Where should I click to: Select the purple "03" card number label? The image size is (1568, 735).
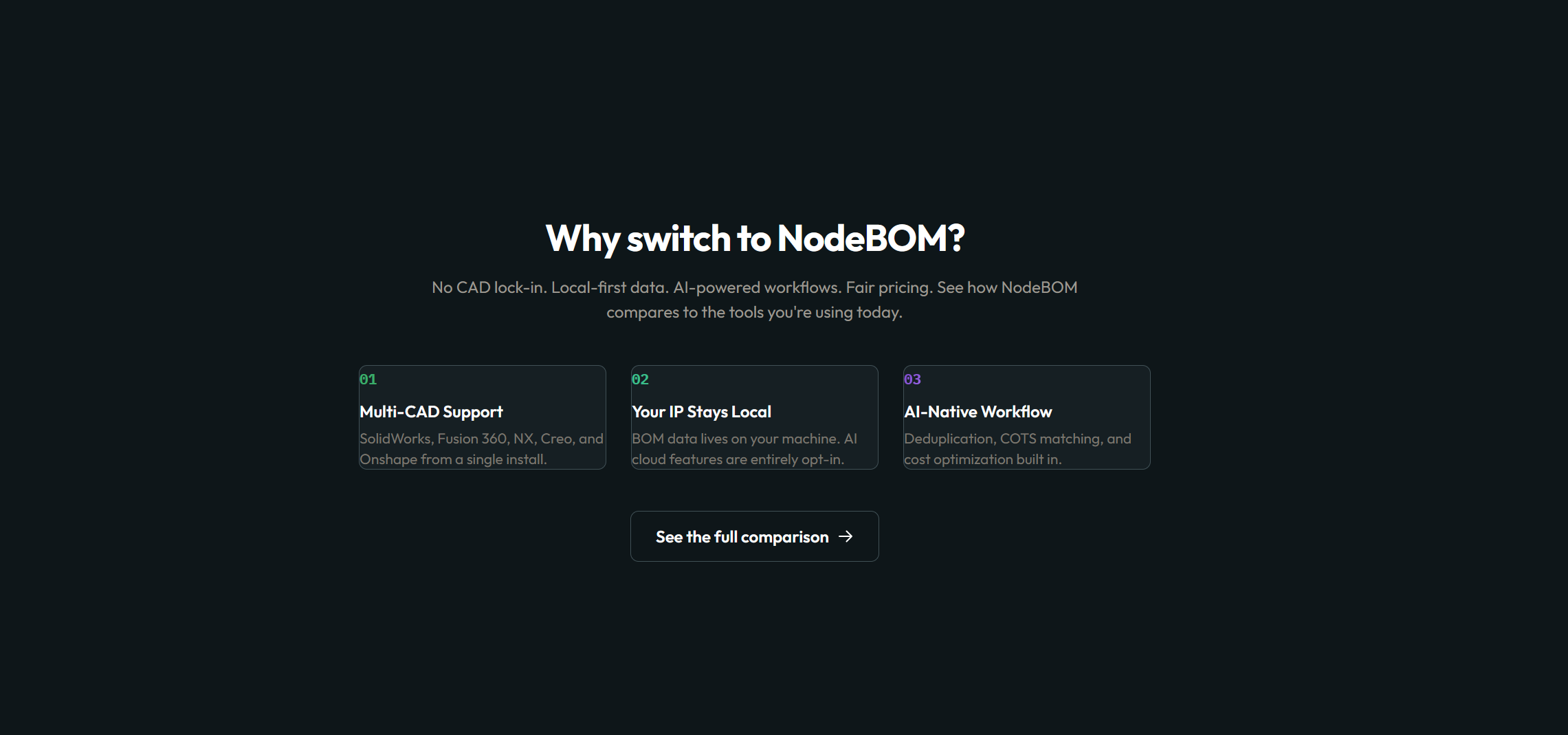(x=913, y=379)
